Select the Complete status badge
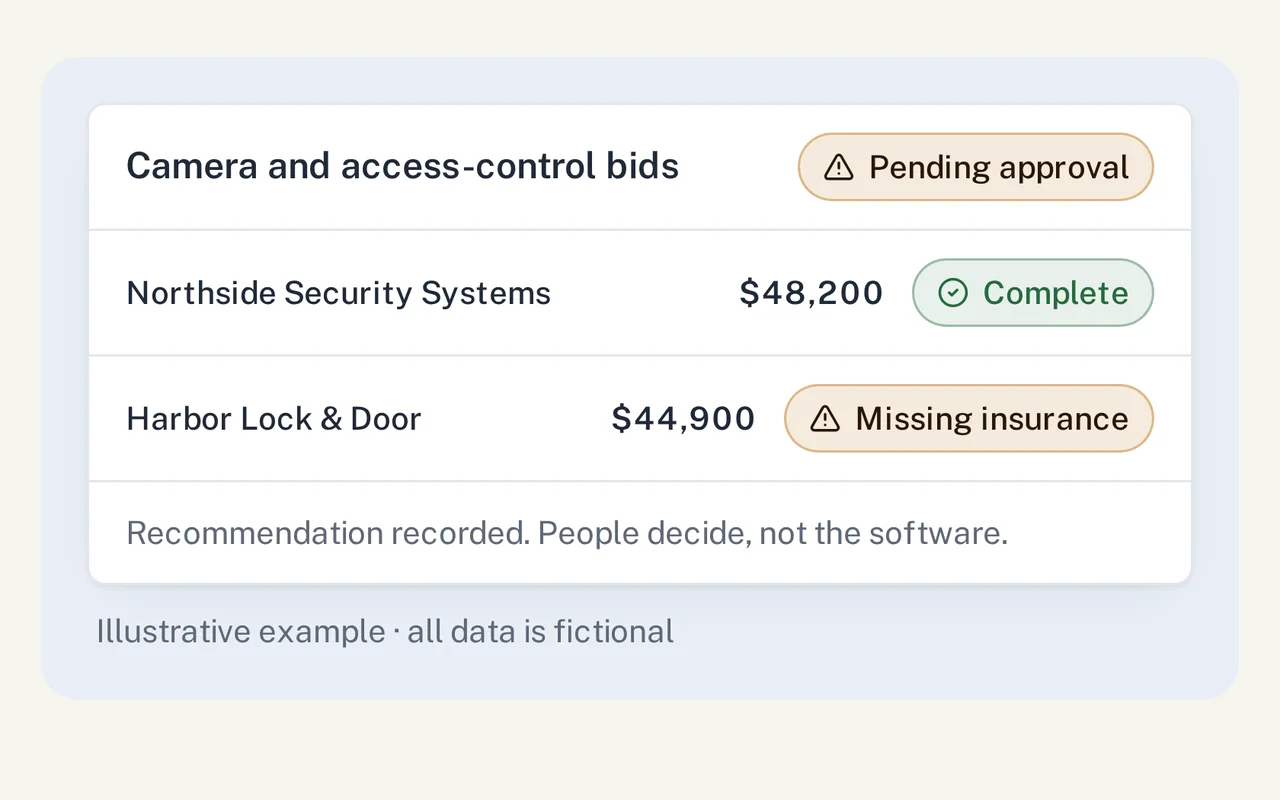 pos(1033,293)
